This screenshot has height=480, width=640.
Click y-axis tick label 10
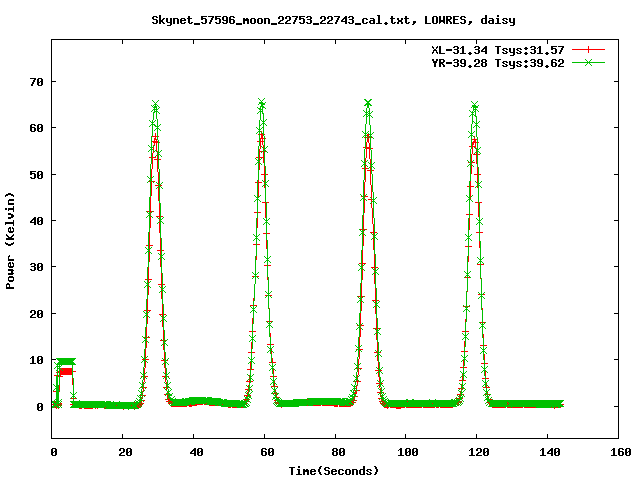click(36, 360)
